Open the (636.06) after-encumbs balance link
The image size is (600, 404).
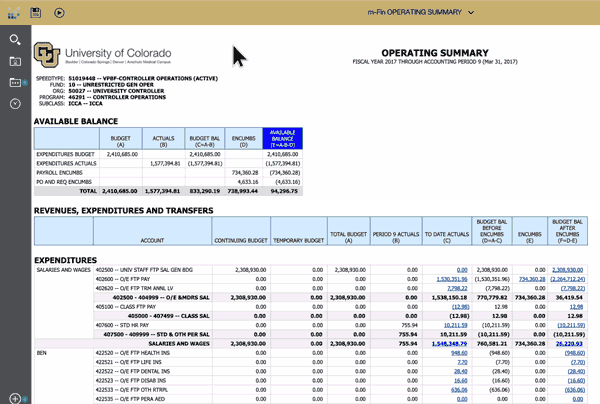(575, 390)
